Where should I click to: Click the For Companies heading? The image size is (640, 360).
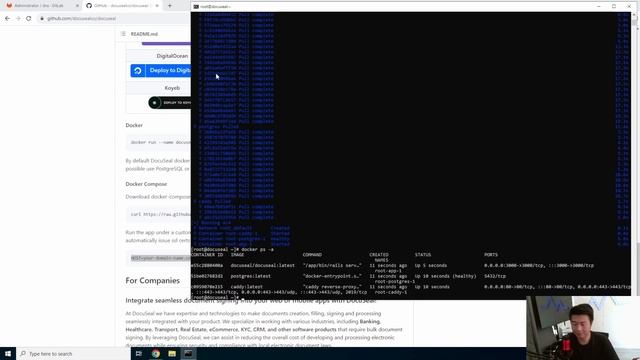pyautogui.click(x=153, y=280)
